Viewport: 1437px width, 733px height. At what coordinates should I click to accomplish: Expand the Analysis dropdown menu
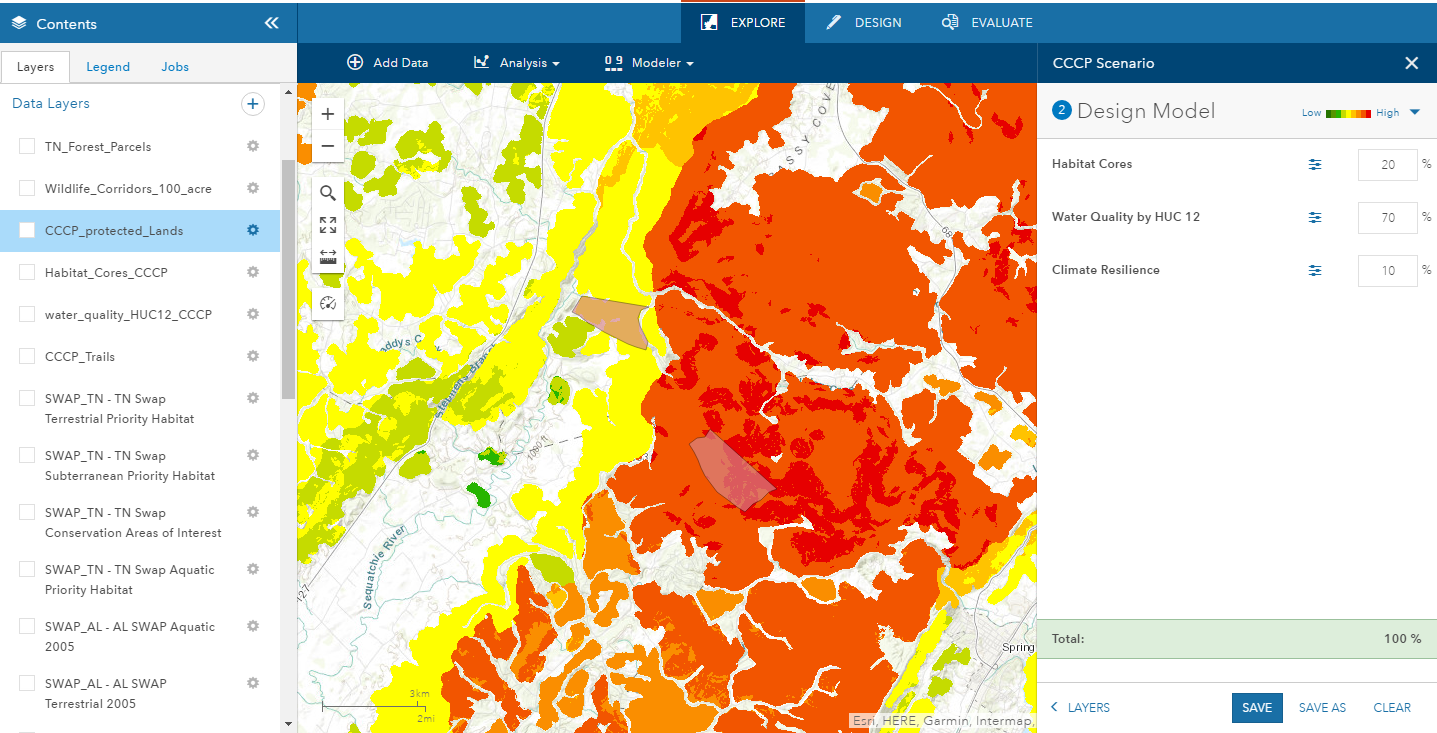(516, 63)
